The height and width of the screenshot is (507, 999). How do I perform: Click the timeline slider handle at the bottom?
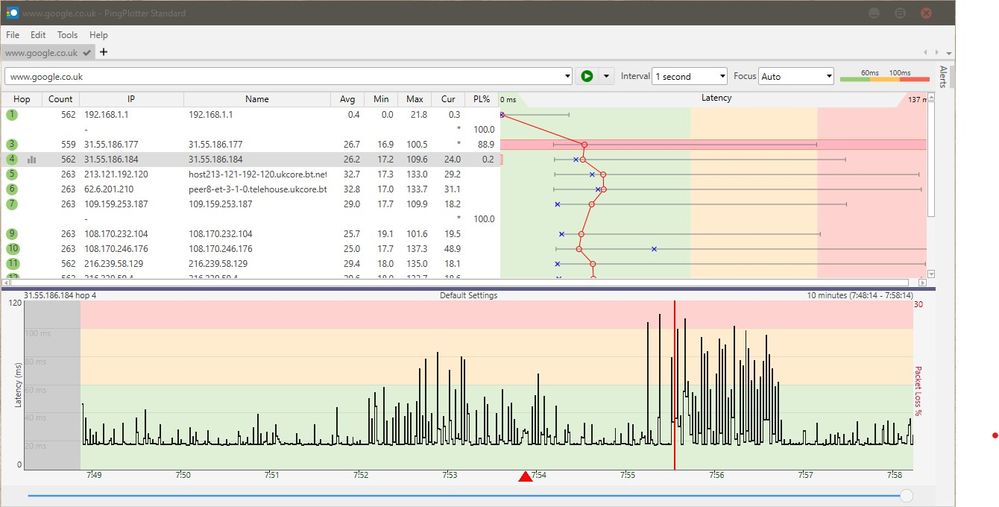pos(906,495)
